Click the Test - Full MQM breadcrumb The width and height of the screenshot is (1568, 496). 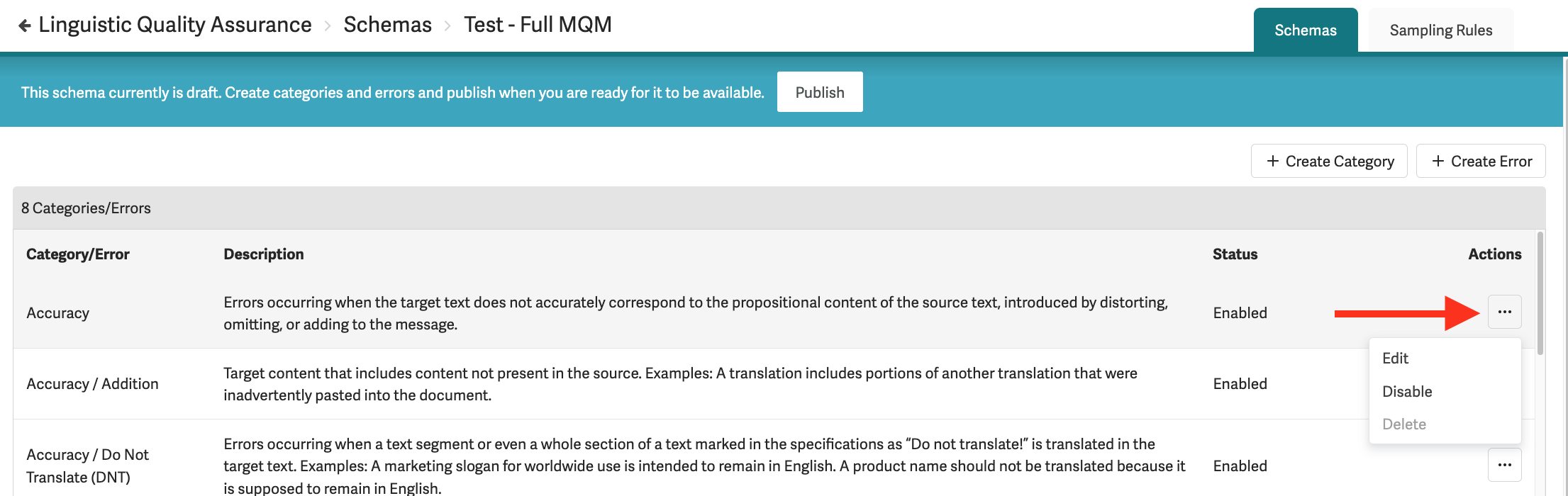click(x=538, y=25)
